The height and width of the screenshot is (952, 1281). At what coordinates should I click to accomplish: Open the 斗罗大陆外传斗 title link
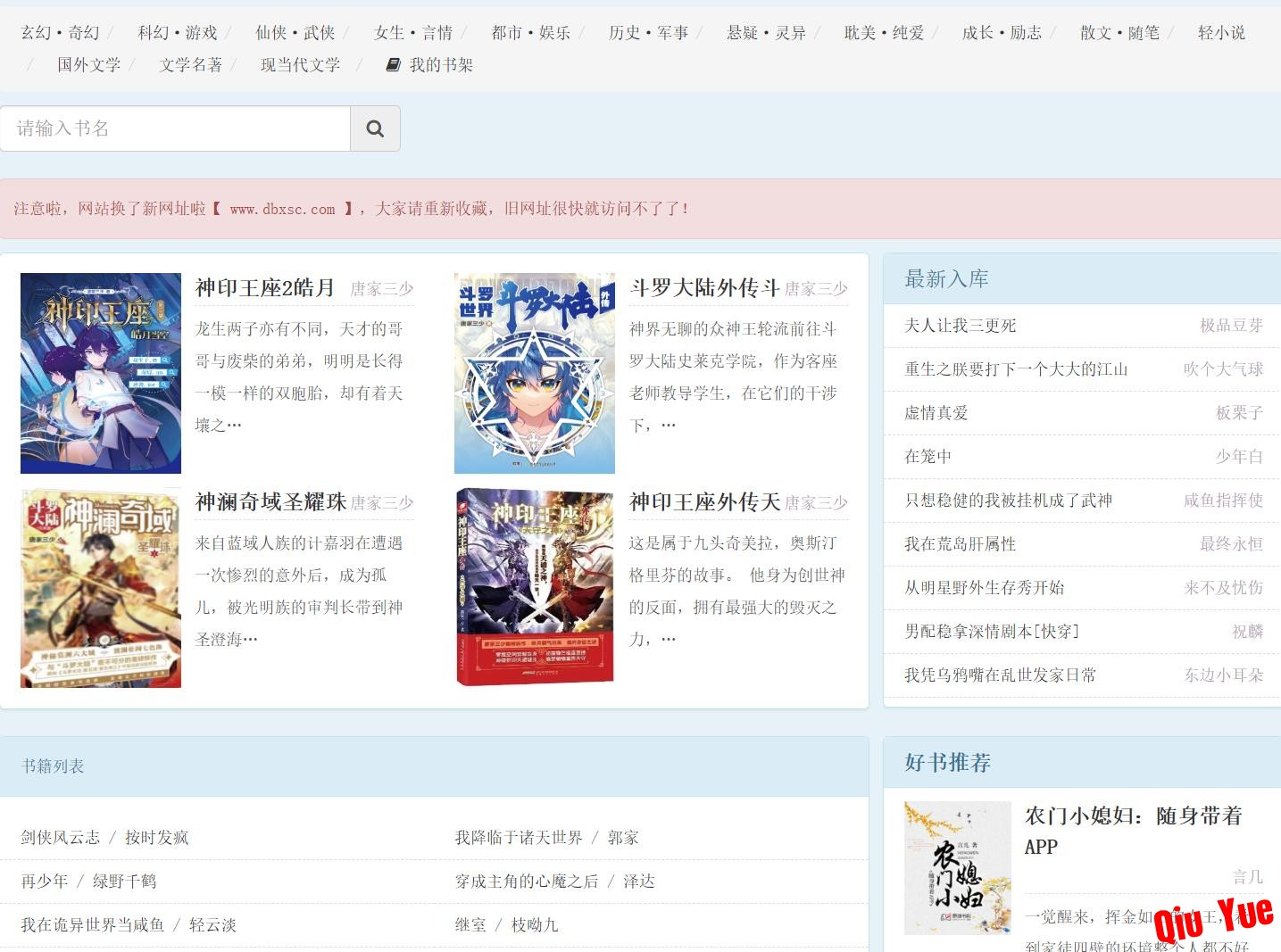(705, 288)
